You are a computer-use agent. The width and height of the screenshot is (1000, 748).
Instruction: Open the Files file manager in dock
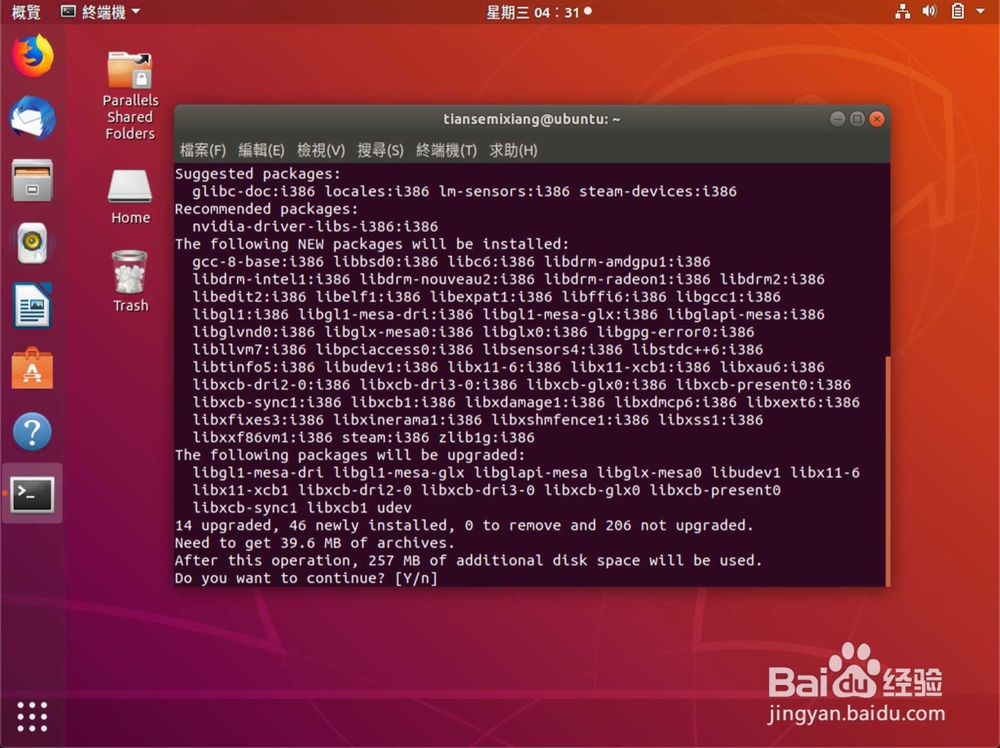point(33,180)
